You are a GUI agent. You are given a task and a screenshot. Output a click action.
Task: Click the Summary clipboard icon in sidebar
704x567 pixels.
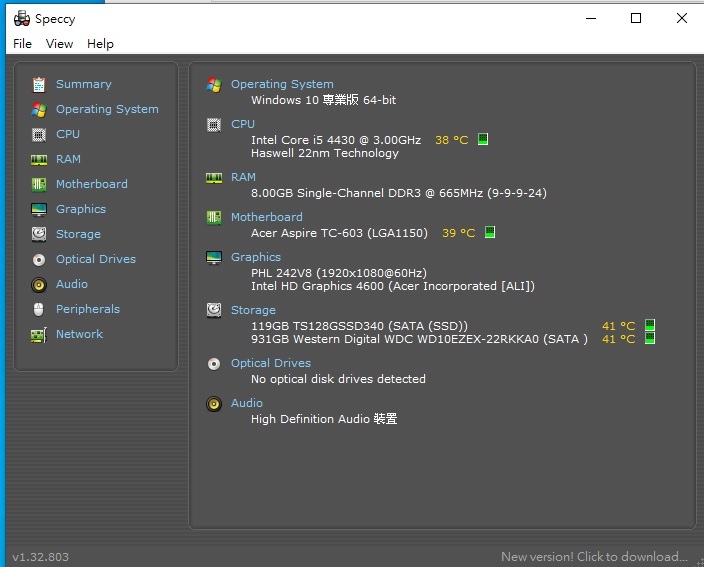pos(39,84)
